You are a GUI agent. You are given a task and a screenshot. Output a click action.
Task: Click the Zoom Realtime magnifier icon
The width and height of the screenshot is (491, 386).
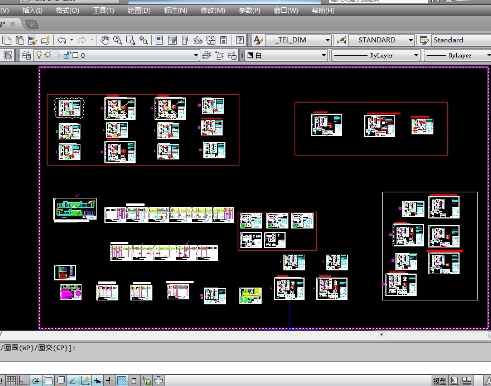pyautogui.click(x=117, y=40)
